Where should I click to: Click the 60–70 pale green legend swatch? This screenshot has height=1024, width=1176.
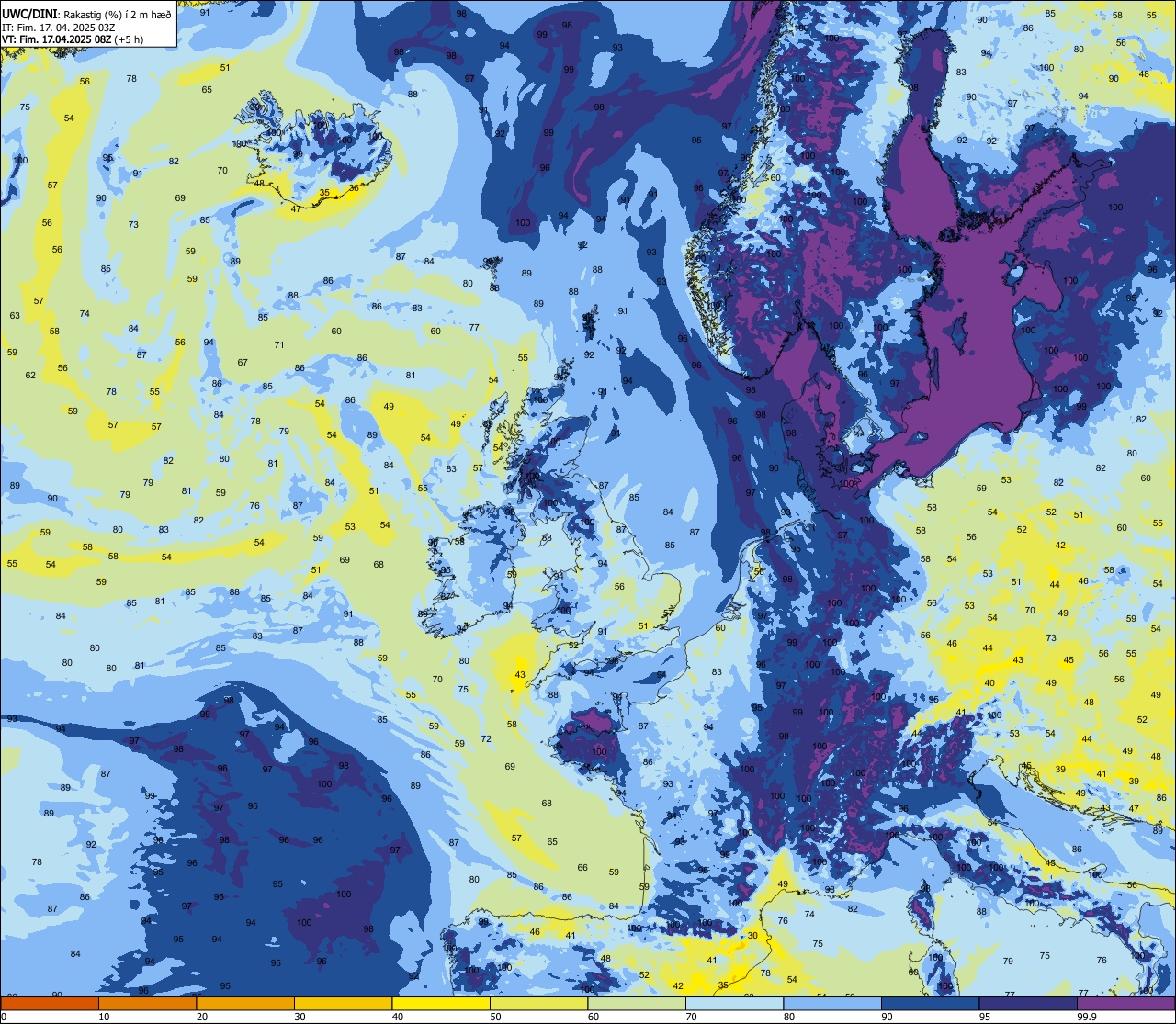click(x=637, y=1003)
